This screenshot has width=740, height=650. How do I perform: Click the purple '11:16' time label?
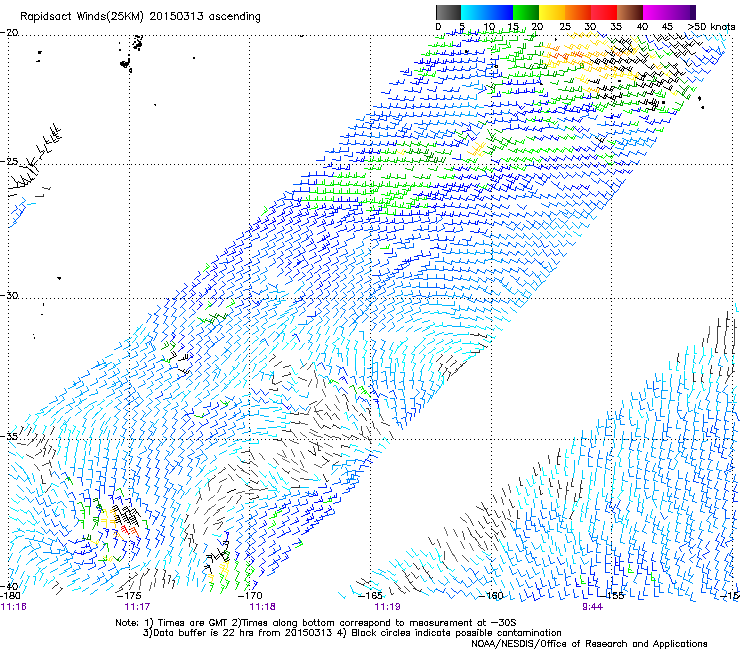[x=13, y=606]
